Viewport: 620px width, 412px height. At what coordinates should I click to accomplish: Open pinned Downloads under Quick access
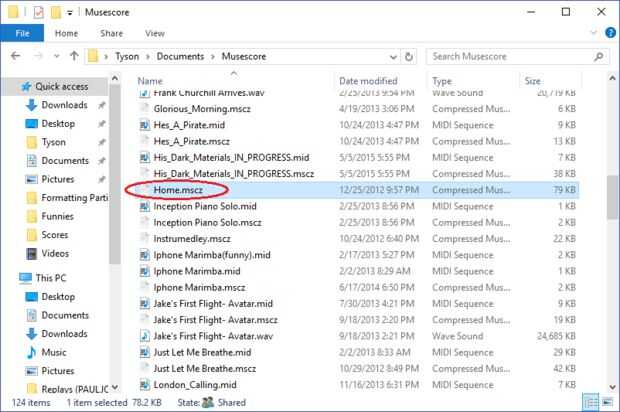click(64, 105)
